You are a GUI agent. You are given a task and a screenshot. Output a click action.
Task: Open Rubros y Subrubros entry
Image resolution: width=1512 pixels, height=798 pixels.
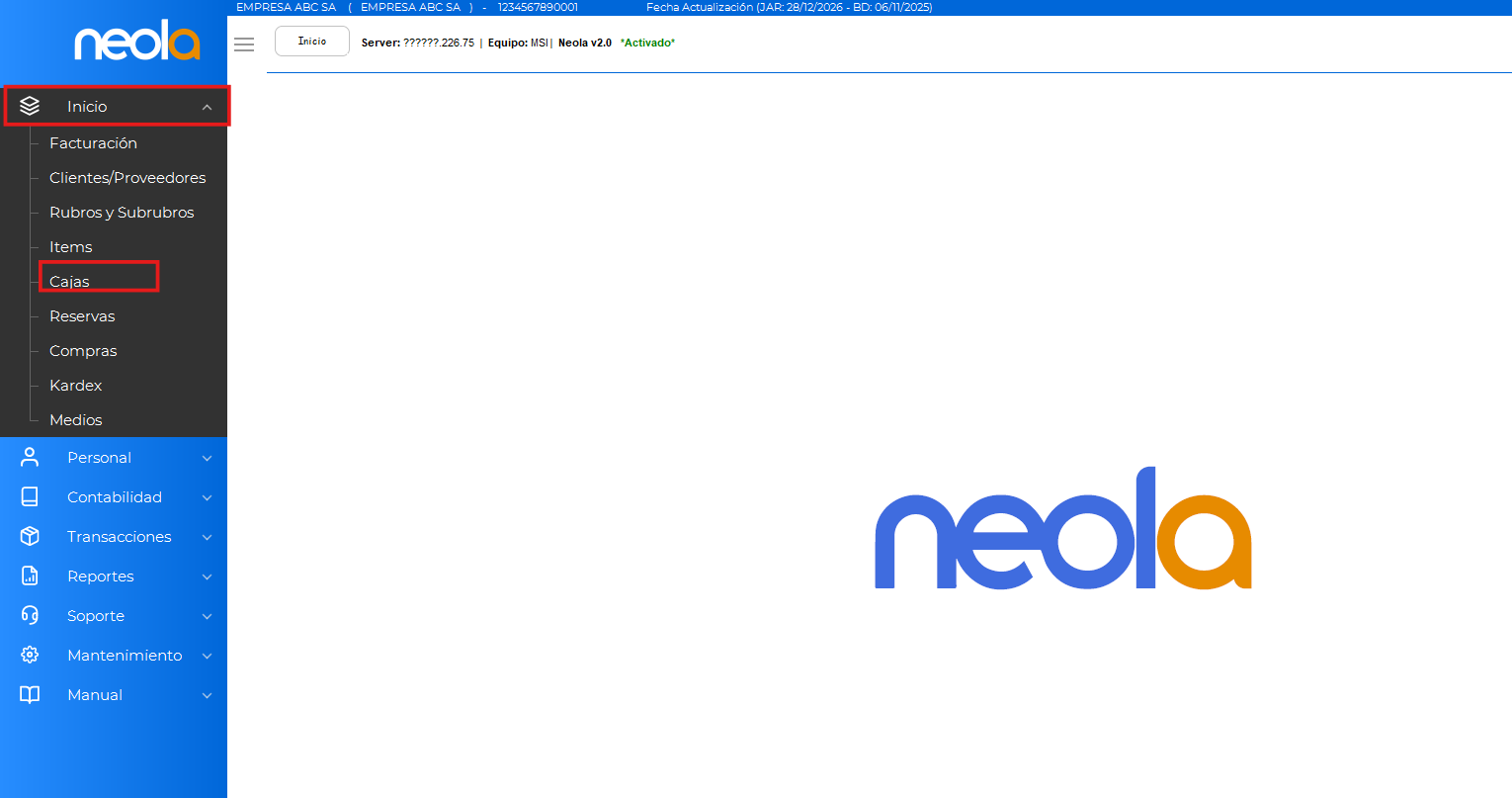[x=122, y=213]
